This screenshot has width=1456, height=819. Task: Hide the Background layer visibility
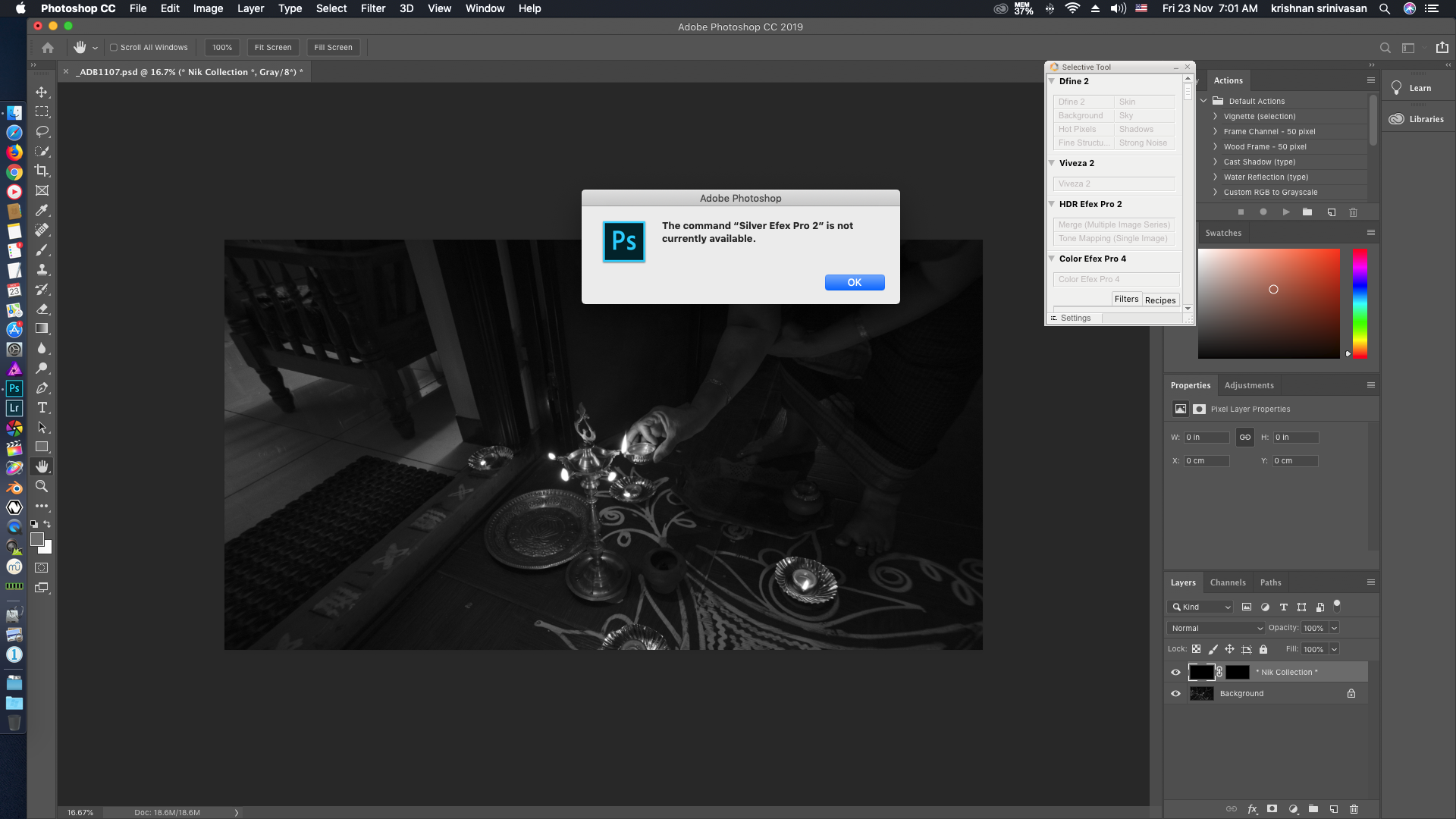click(x=1175, y=693)
